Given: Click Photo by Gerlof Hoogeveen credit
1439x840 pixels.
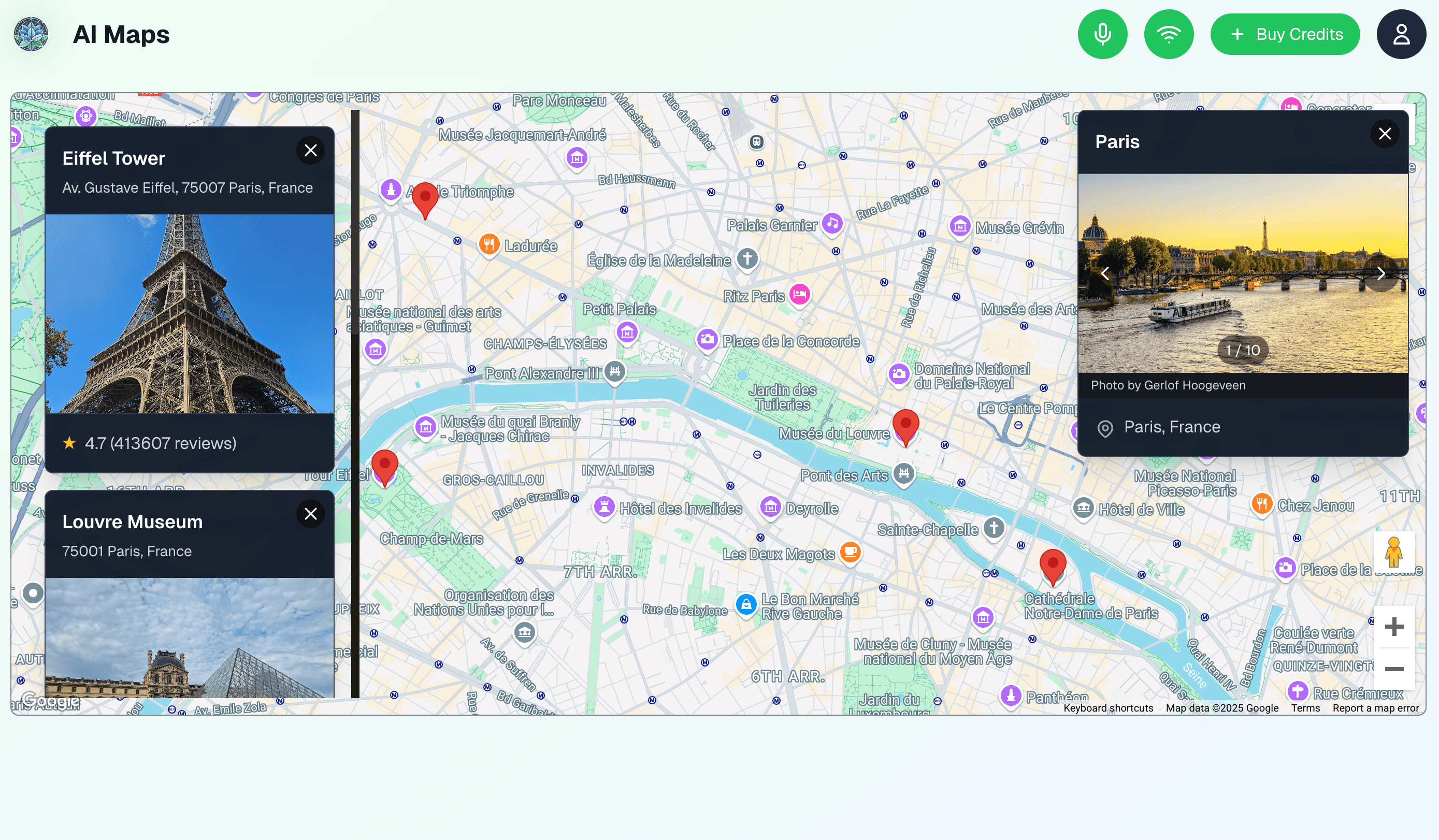Looking at the screenshot, I should point(1168,385).
